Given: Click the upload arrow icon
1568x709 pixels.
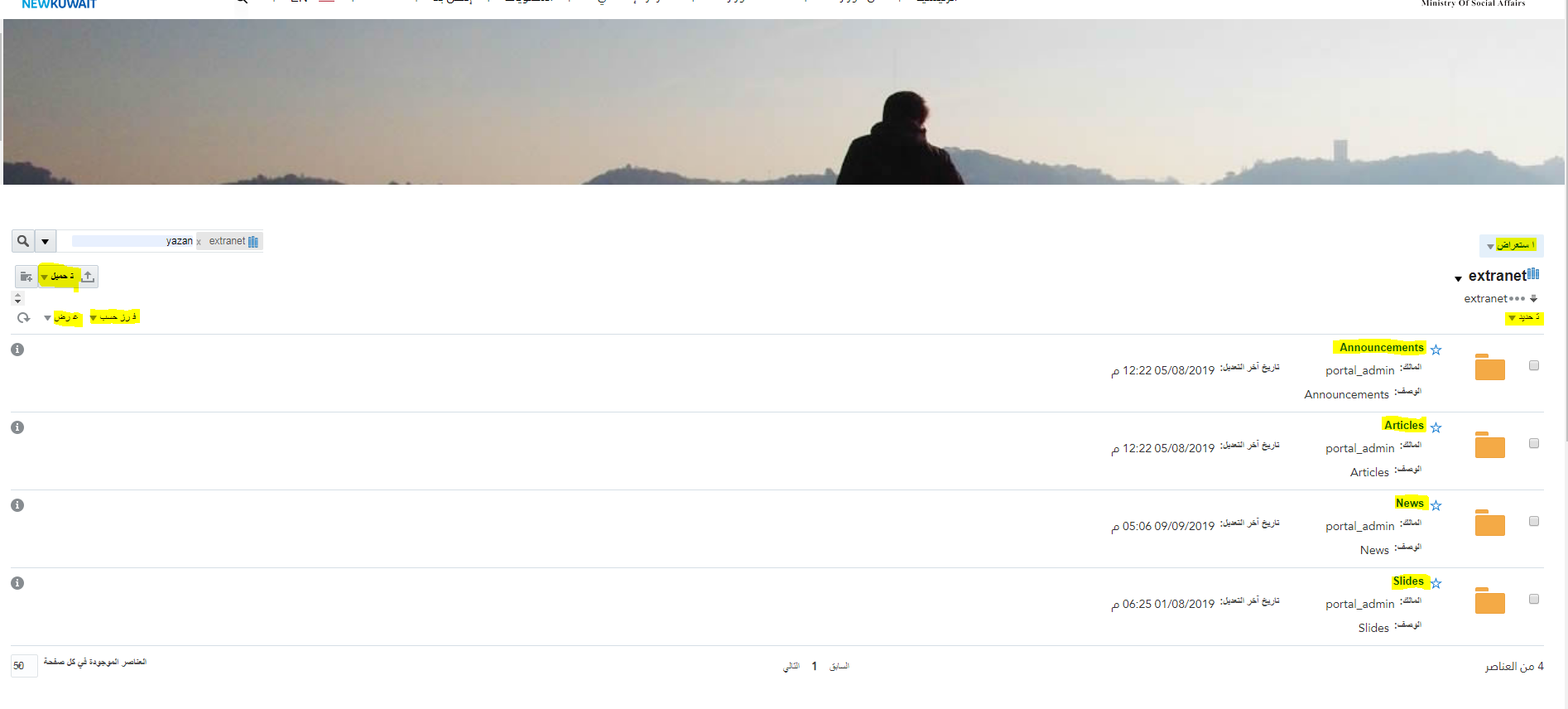Looking at the screenshot, I should point(88,277).
